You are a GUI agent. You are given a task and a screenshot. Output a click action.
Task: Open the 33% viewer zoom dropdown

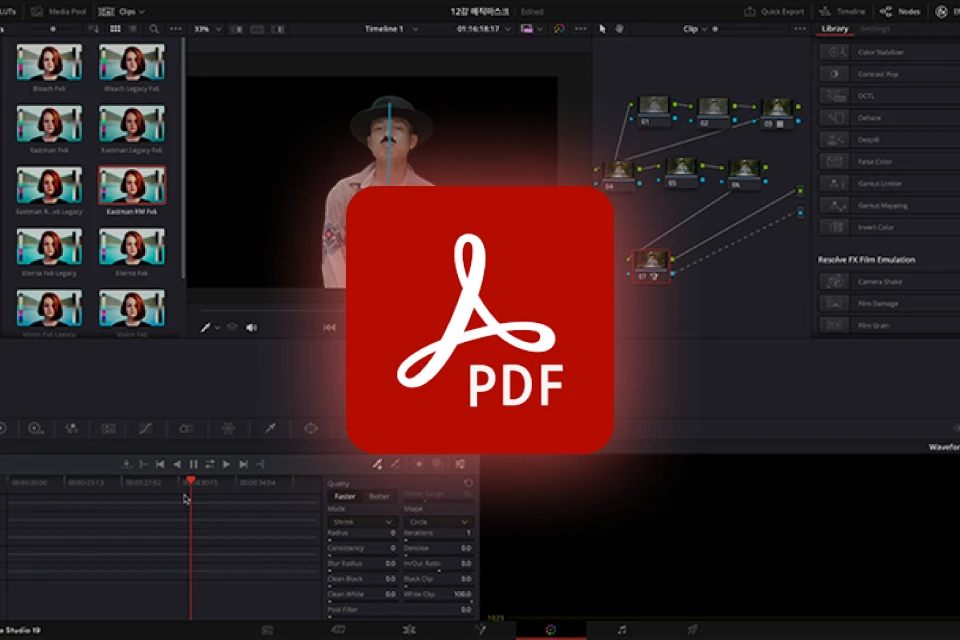click(208, 29)
